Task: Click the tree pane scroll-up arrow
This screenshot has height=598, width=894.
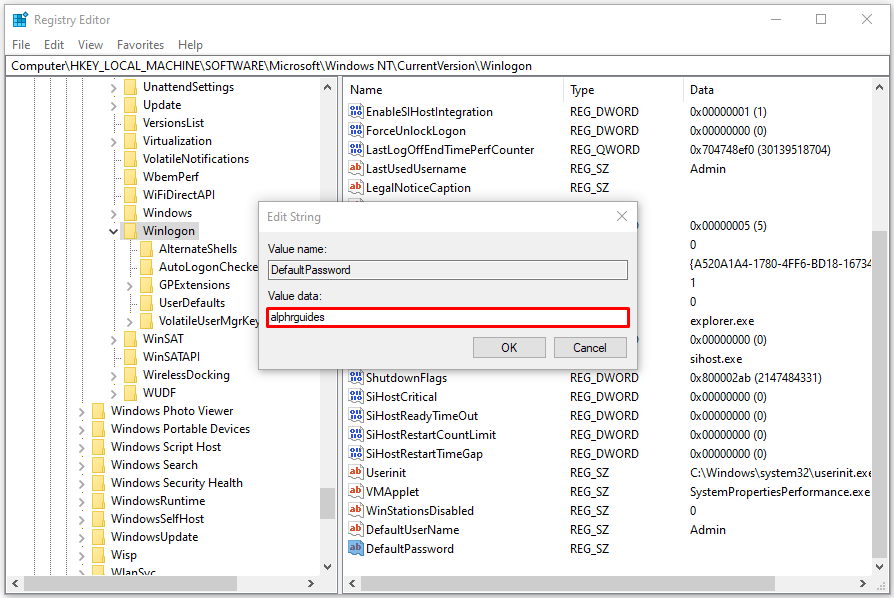Action: (x=327, y=87)
